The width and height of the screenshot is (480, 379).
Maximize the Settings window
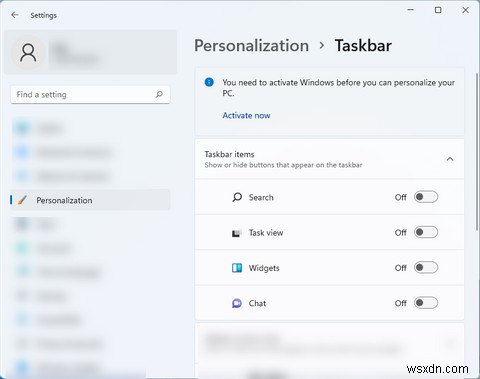coord(438,10)
